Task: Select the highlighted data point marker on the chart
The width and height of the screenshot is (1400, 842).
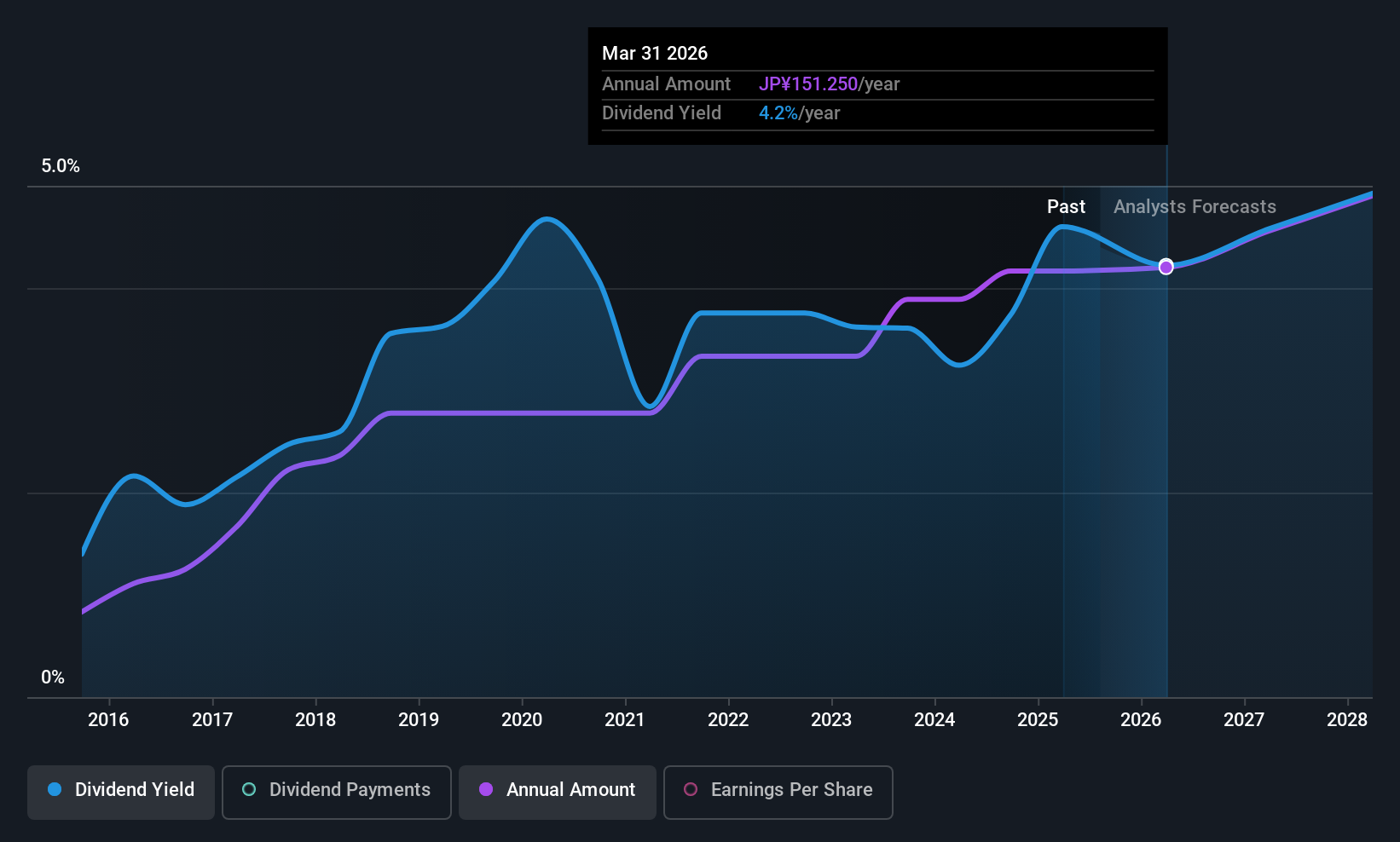Action: pyautogui.click(x=1166, y=267)
